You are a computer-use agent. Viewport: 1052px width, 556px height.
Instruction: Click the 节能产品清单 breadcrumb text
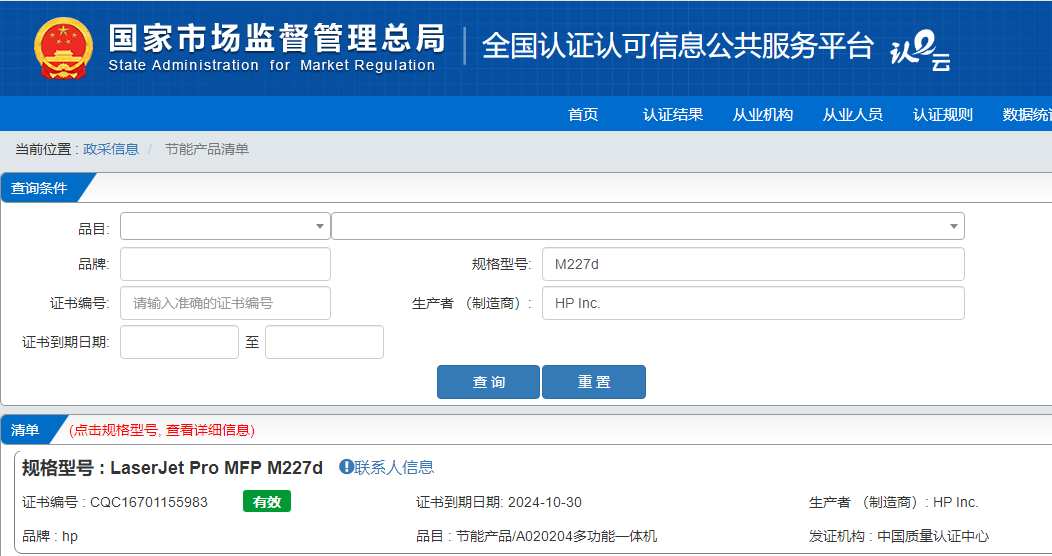(x=207, y=149)
